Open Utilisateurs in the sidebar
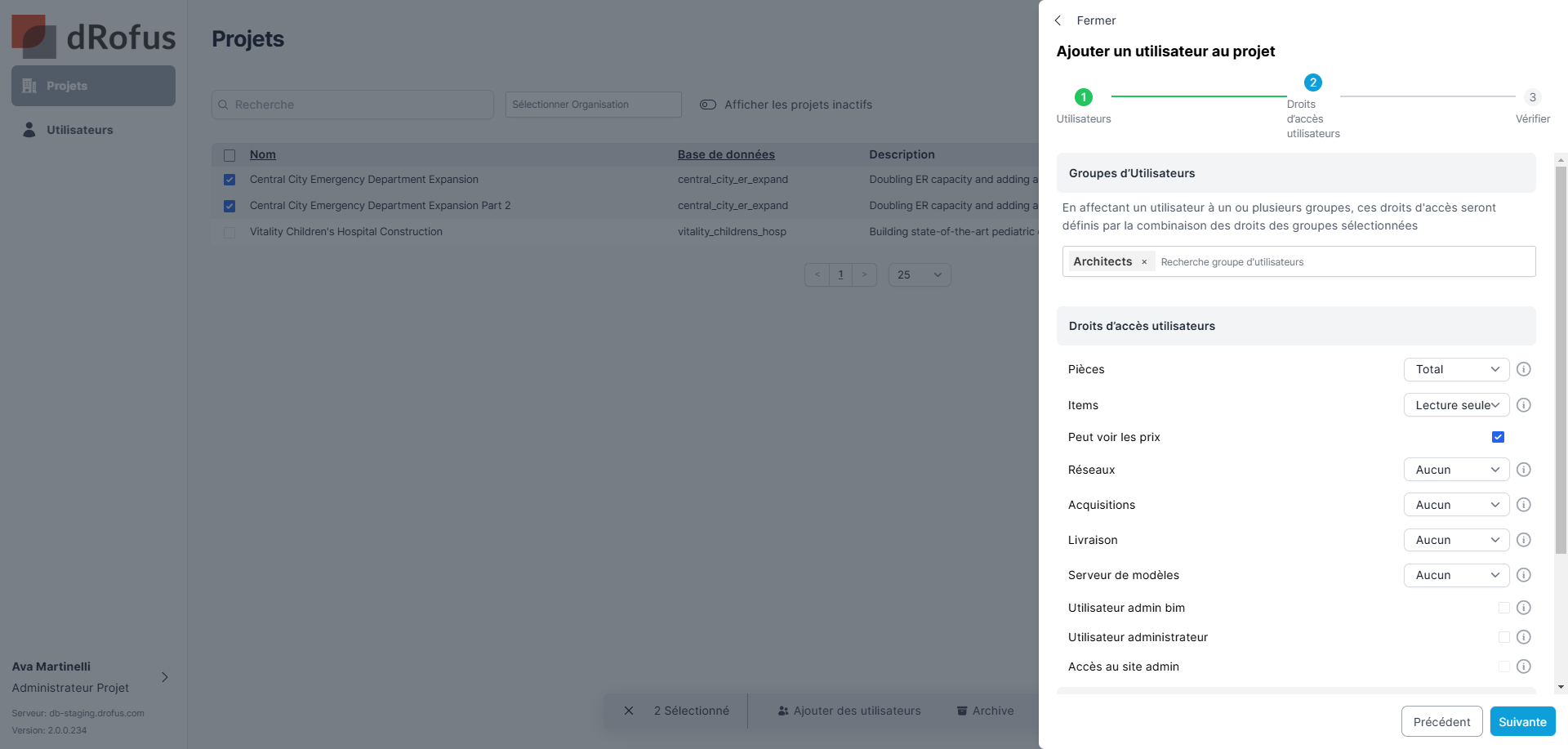This screenshot has height=749, width=1568. pyautogui.click(x=79, y=130)
